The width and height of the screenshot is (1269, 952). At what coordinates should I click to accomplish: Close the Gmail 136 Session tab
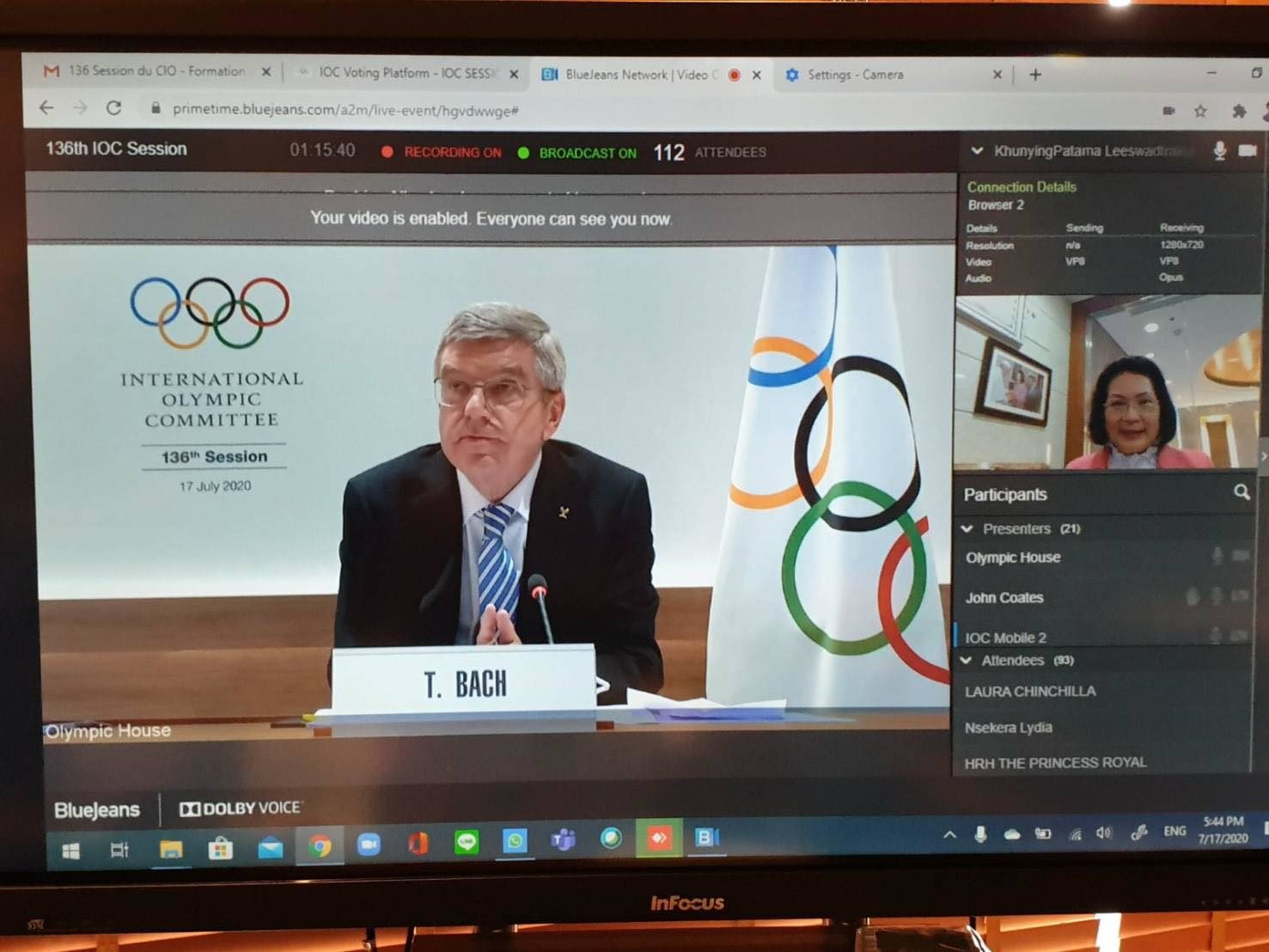(266, 72)
